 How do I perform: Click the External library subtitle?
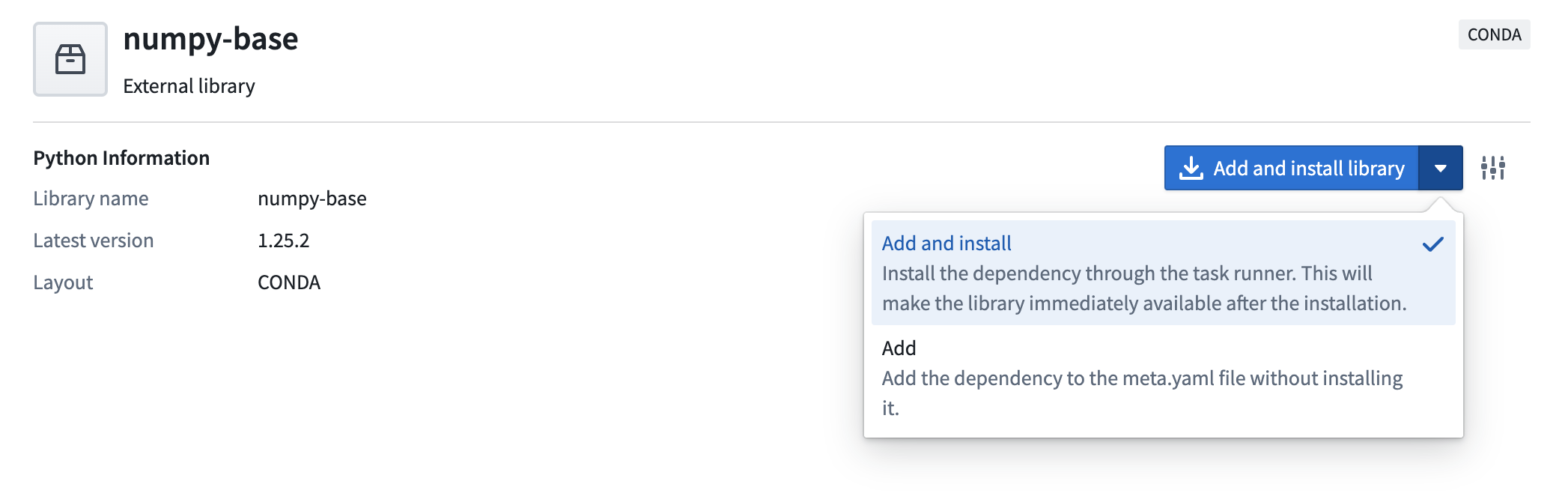click(x=189, y=86)
